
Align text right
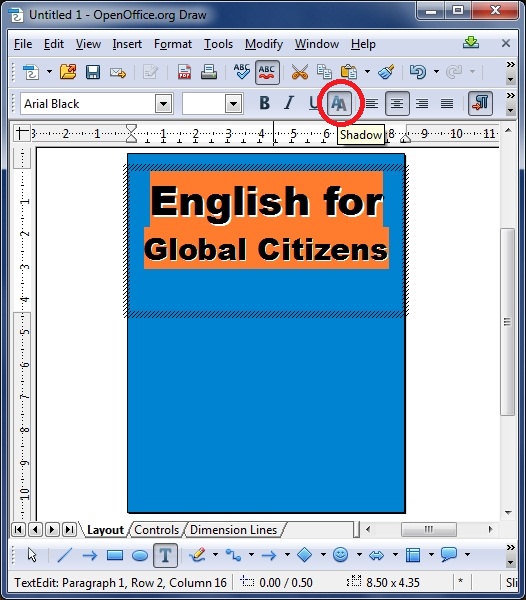click(422, 103)
